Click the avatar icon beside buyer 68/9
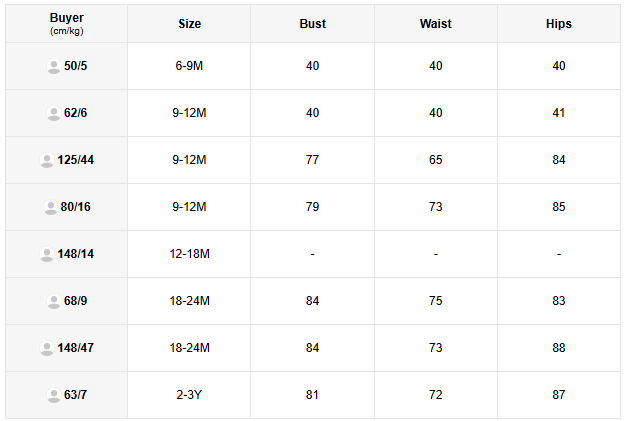 53,301
